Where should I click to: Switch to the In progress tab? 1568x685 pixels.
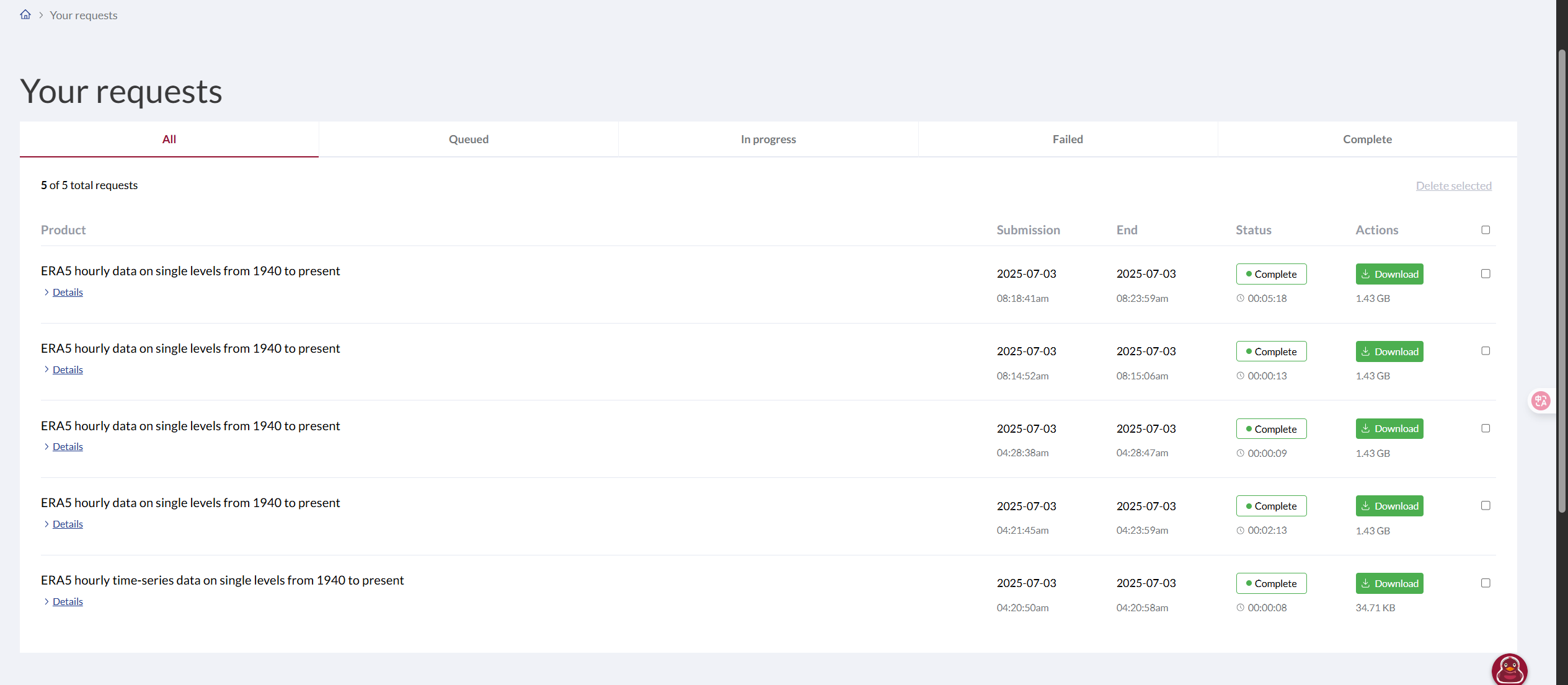click(768, 139)
